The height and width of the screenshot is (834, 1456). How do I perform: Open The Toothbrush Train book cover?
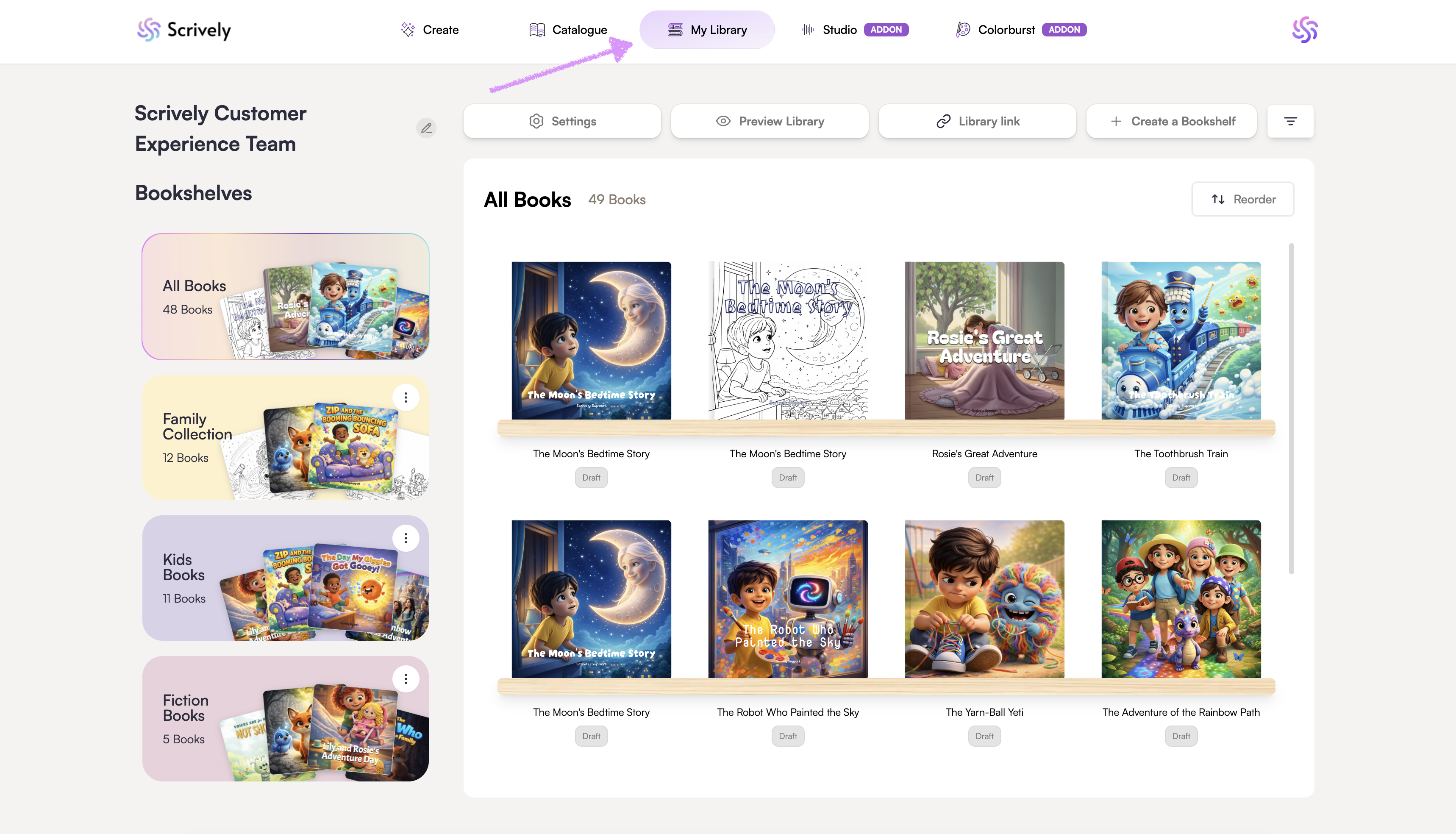pos(1181,341)
